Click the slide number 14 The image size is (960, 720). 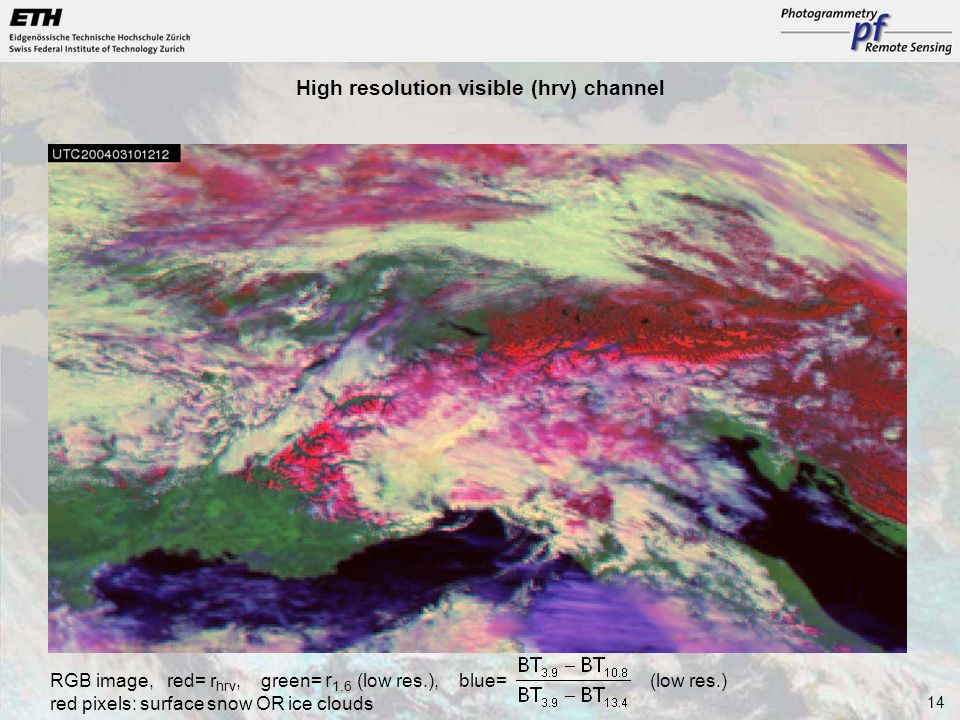(x=936, y=702)
